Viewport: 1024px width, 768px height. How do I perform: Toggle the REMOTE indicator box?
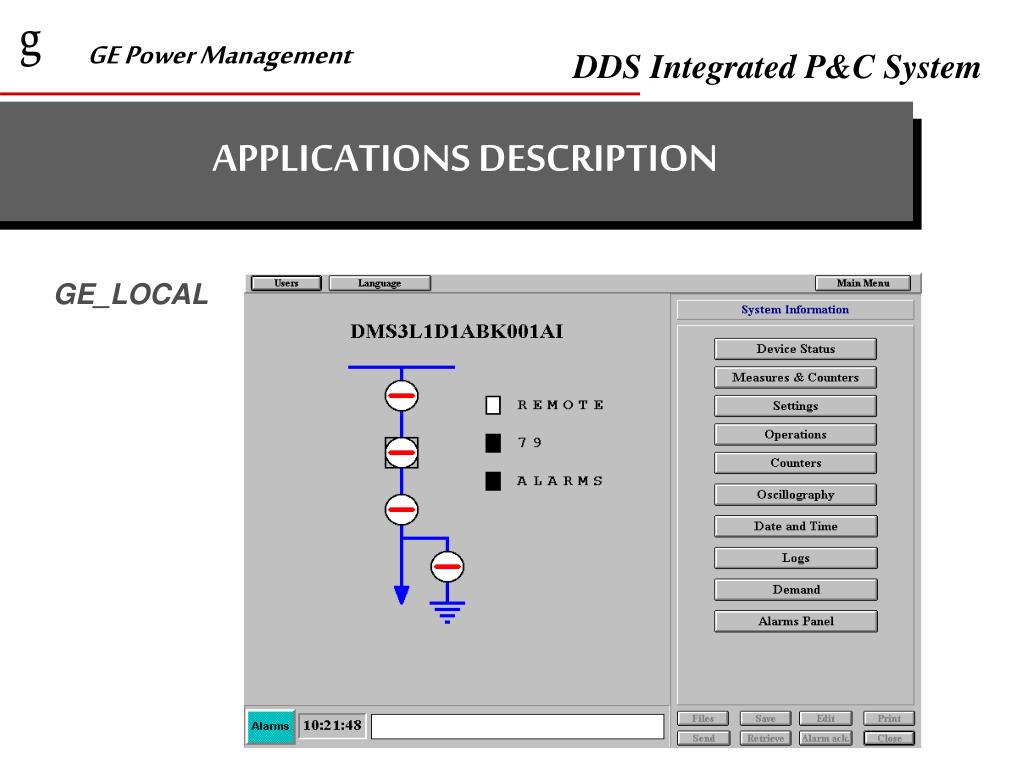[493, 405]
